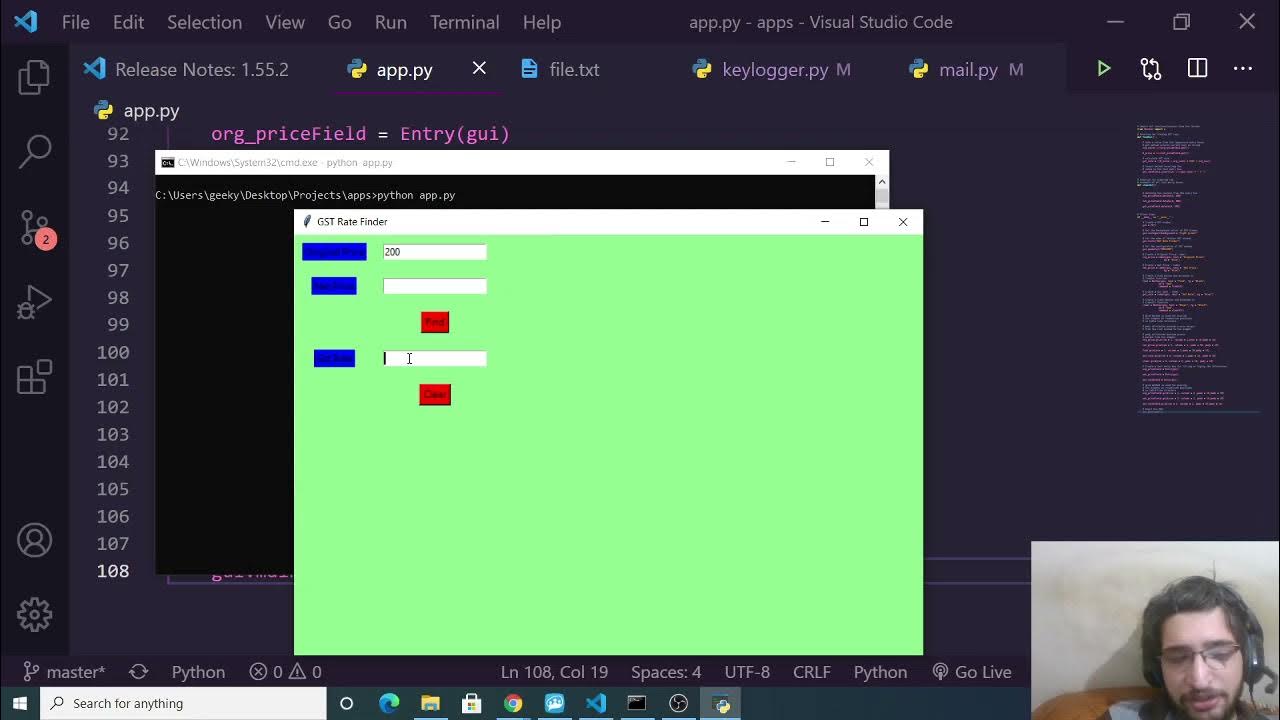
Task: Open the editor More Actions ellipsis
Action: (x=1243, y=69)
